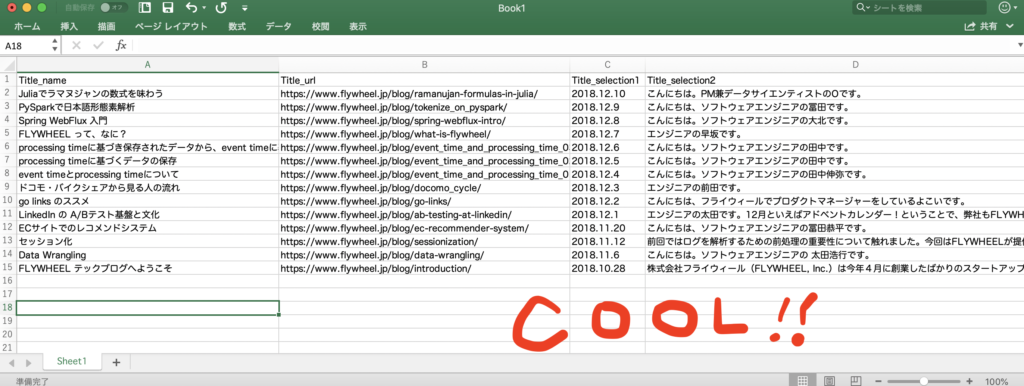The image size is (1024, 386).
Task: Click the Redo icon in quick toolbar
Action: (221, 8)
